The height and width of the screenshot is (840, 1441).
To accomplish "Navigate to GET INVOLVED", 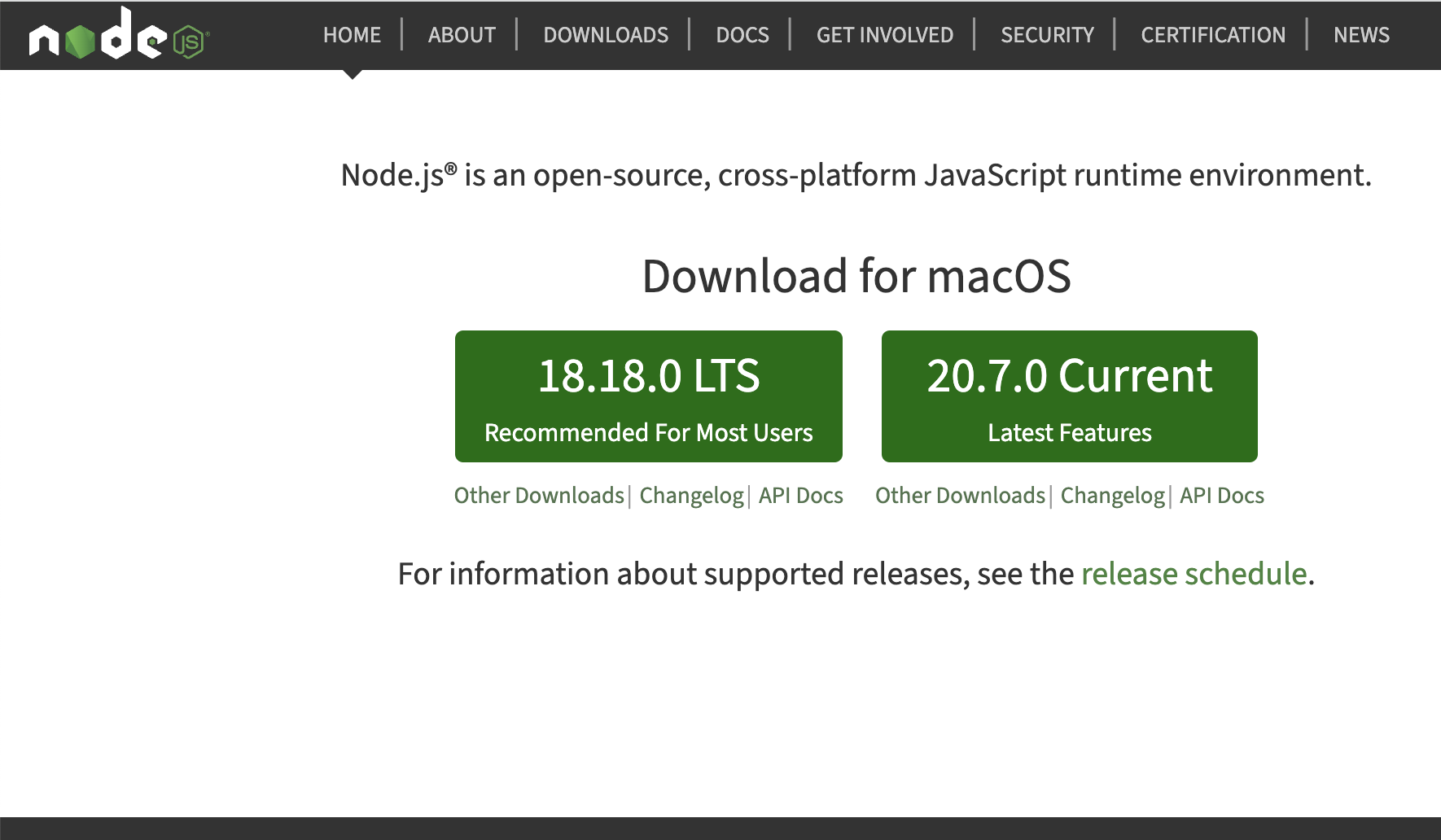I will [x=884, y=35].
